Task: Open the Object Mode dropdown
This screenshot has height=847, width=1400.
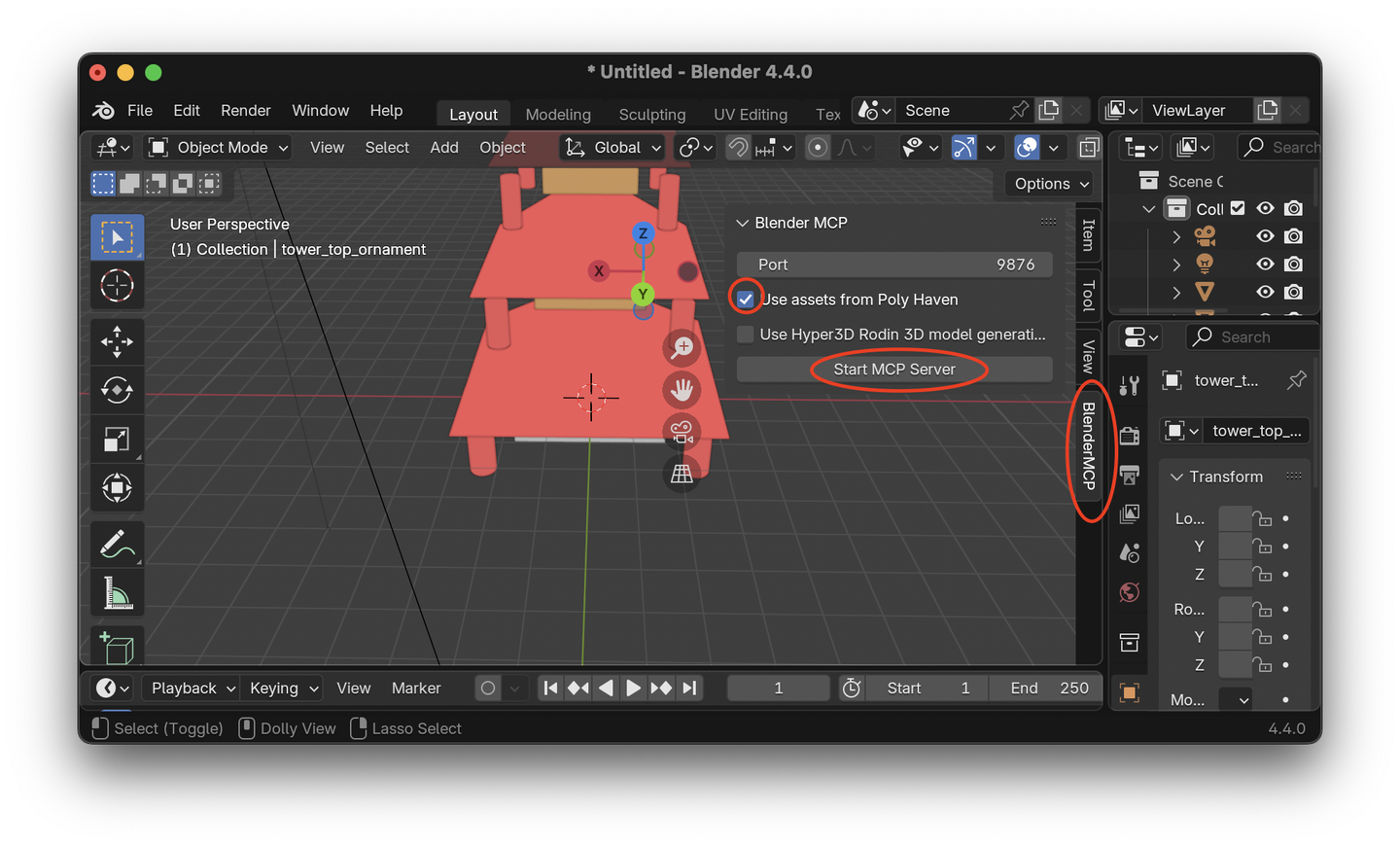Action: [217, 147]
